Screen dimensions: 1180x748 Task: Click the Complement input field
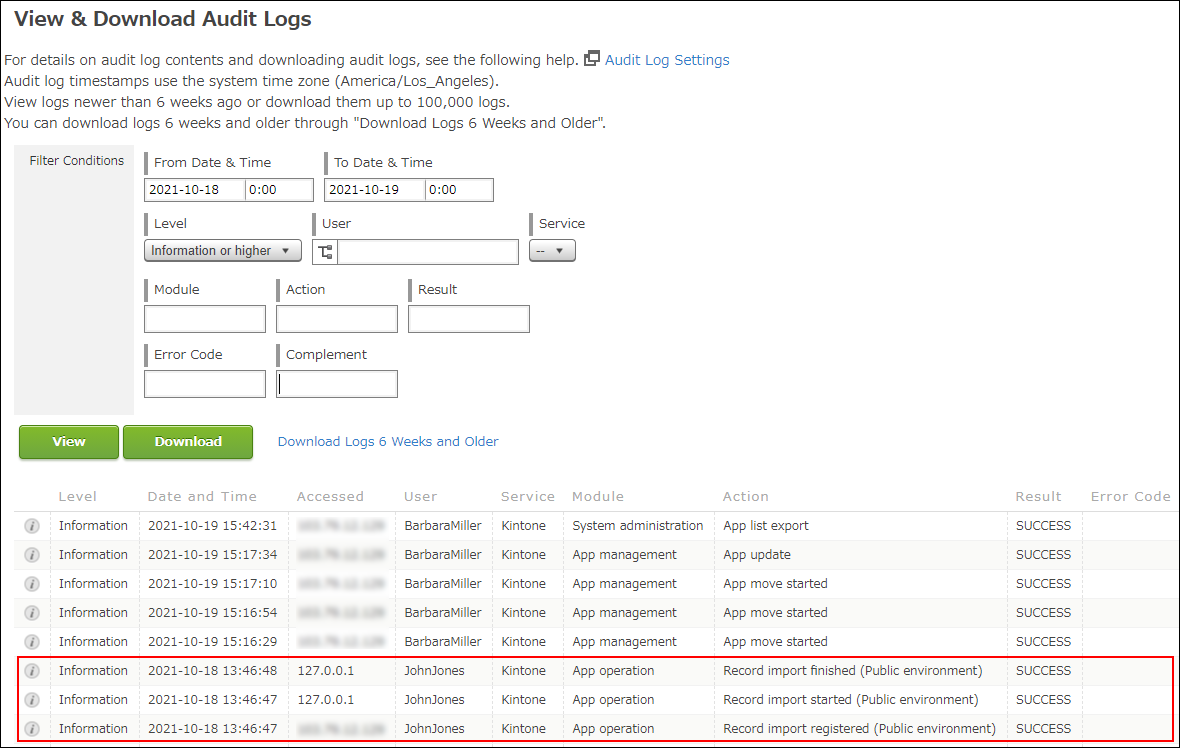336,383
